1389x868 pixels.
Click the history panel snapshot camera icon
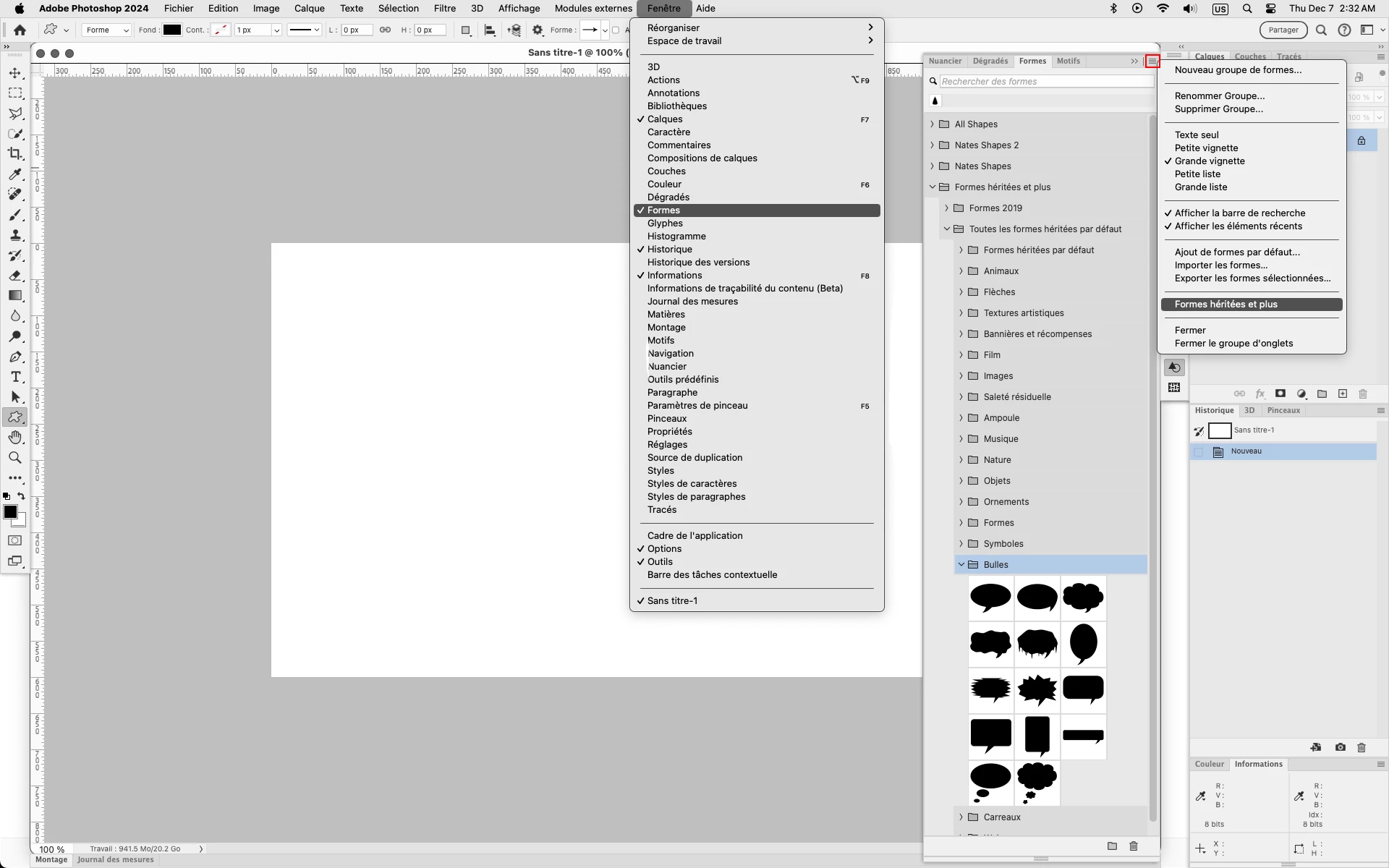pos(1340,747)
